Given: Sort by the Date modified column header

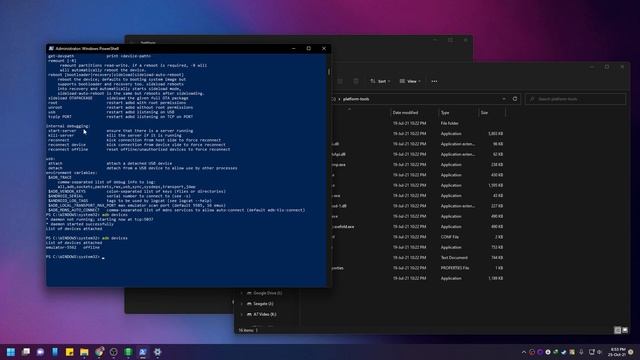Looking at the screenshot, I should (x=413, y=113).
